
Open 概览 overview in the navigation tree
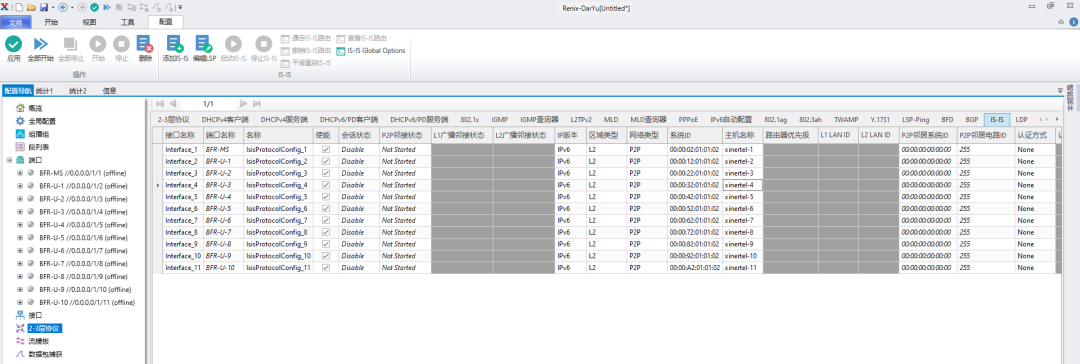tap(34, 108)
